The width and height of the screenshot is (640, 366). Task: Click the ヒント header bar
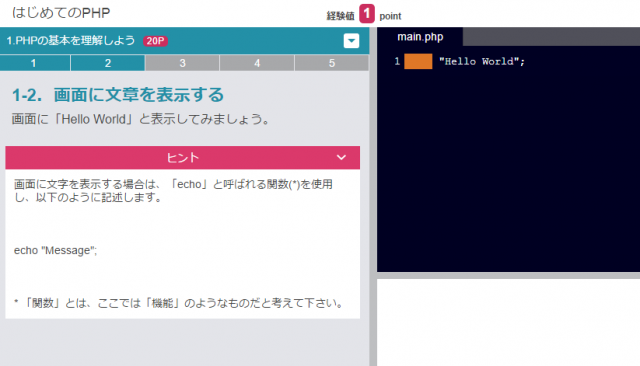point(182,157)
